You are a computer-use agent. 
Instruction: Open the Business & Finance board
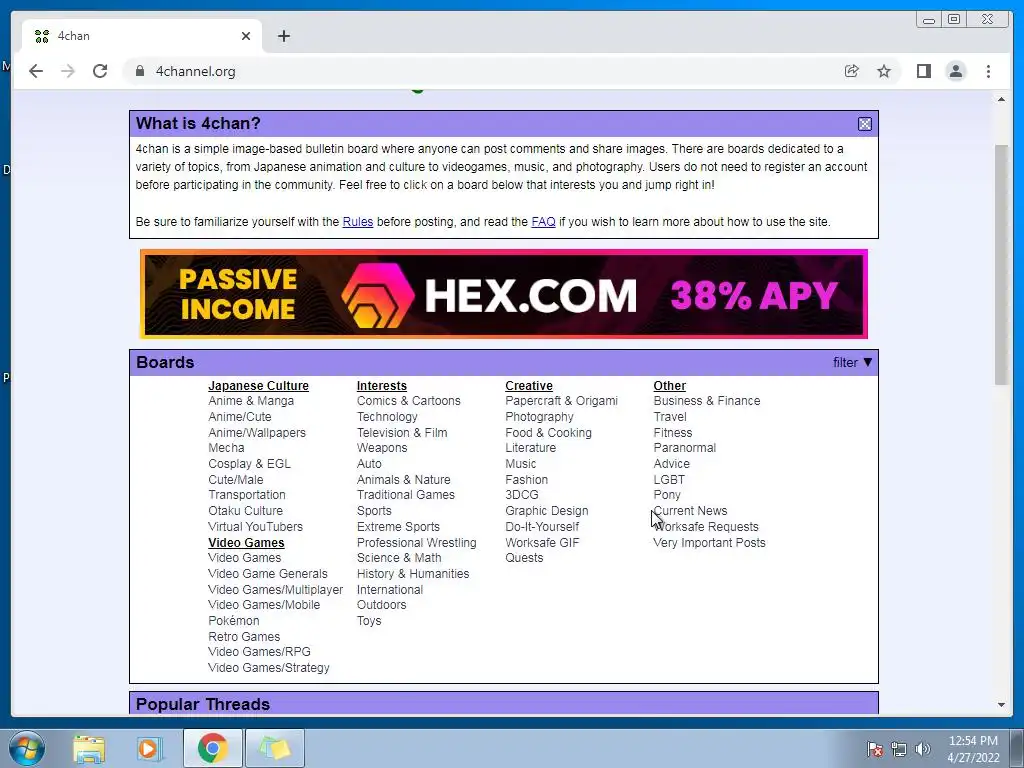click(x=707, y=401)
